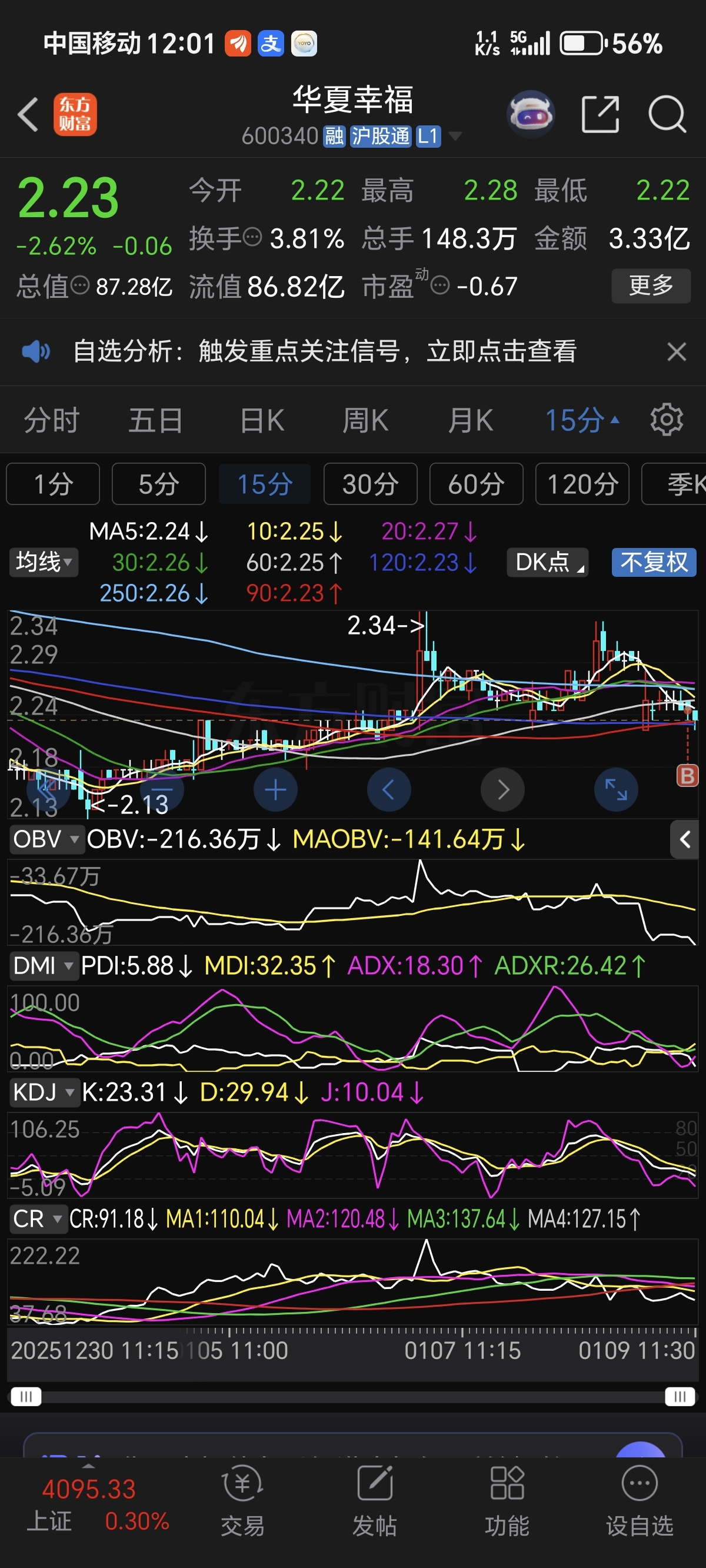Screen dimensions: 706x1568
Task: Select 30分 period option
Action: (x=371, y=484)
